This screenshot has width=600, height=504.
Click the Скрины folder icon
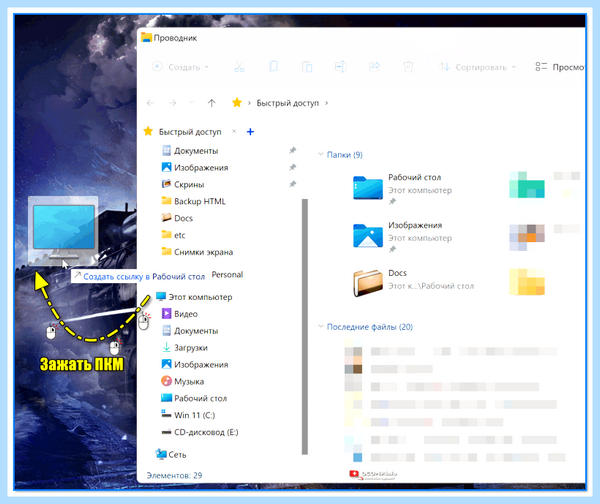(166, 184)
